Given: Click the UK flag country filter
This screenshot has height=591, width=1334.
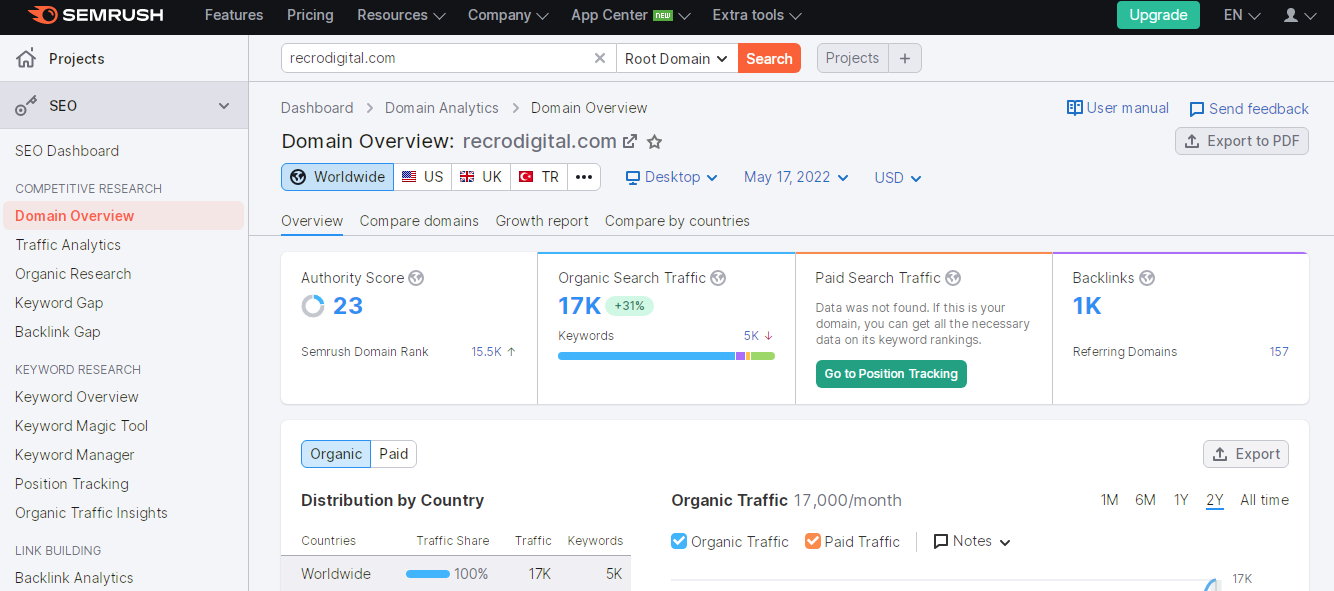Looking at the screenshot, I should [x=481, y=177].
